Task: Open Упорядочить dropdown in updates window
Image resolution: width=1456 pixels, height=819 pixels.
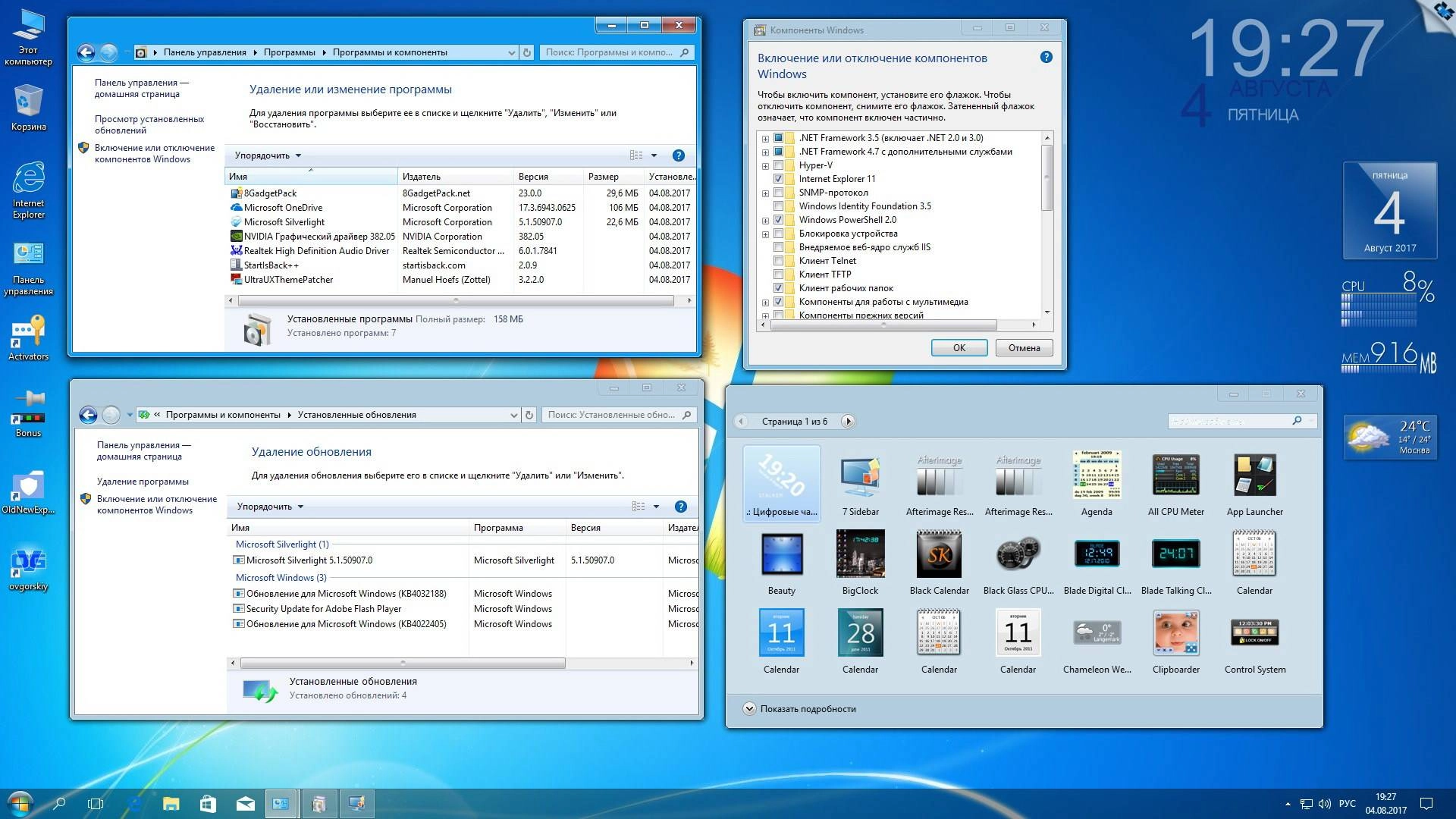Action: [x=270, y=507]
